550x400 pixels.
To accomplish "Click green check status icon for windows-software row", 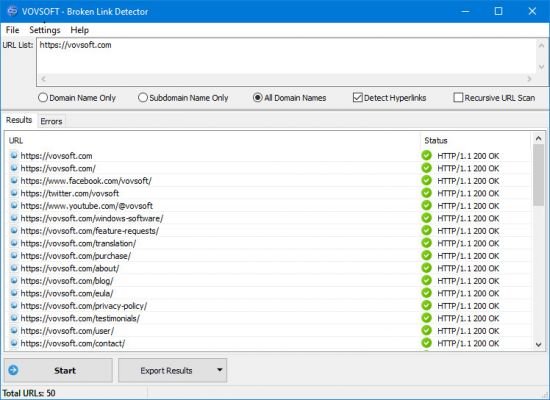I will tap(427, 218).
